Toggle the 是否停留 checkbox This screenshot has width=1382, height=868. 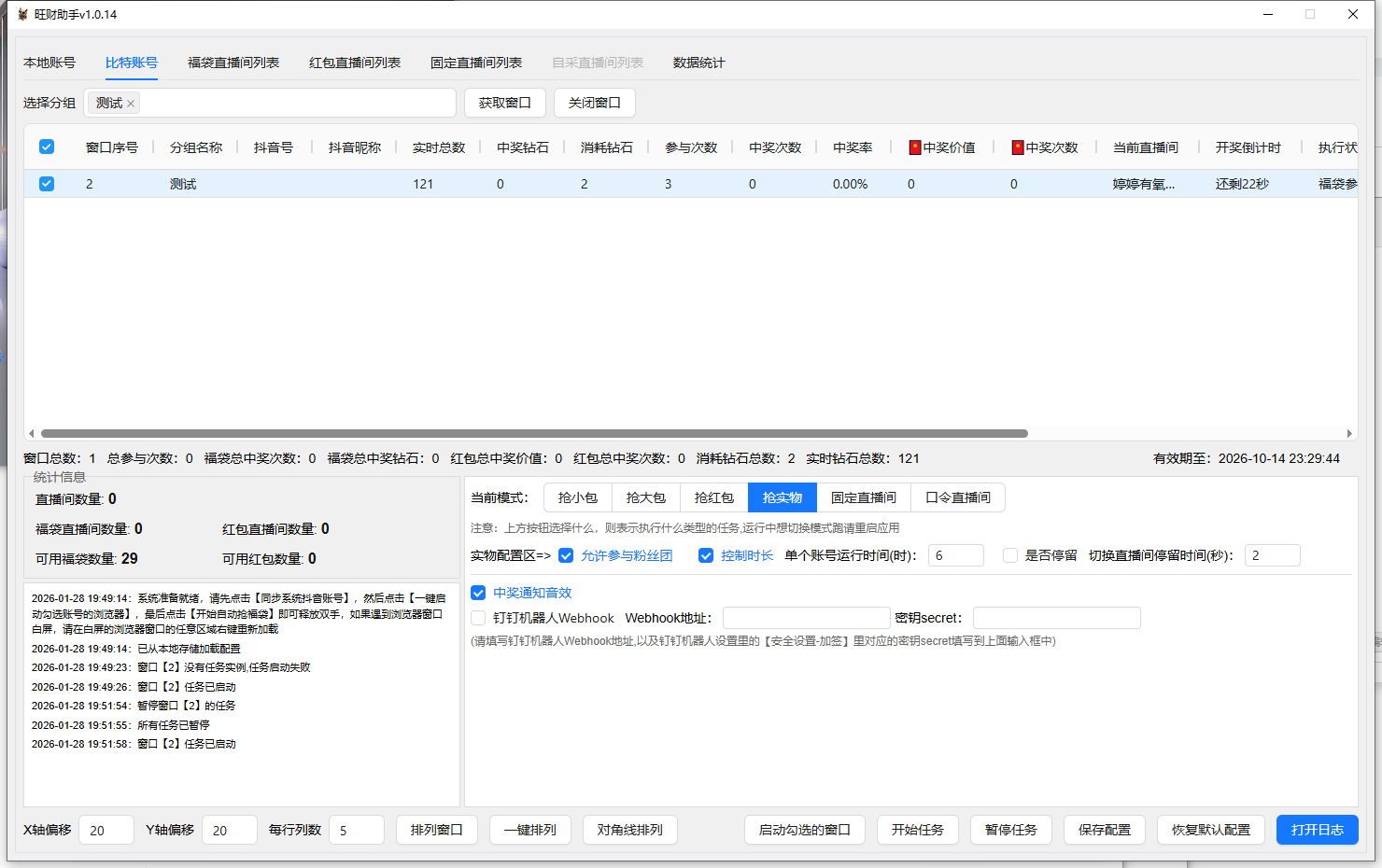pos(1009,555)
